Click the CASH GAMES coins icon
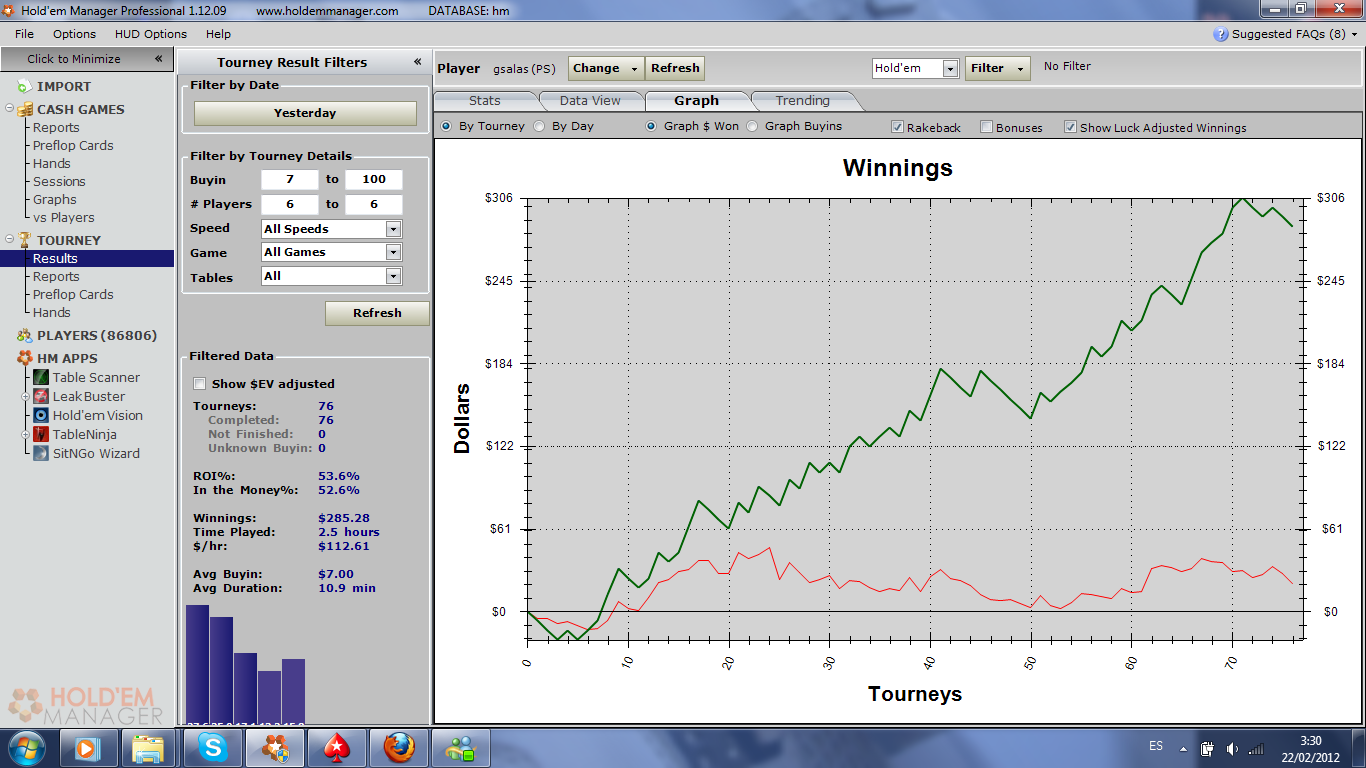The height and width of the screenshot is (768, 1366). [x=25, y=109]
